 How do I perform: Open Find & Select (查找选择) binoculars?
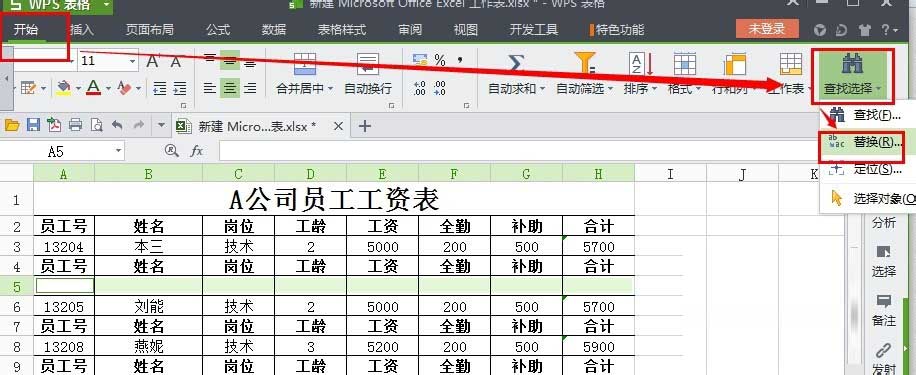coord(852,63)
